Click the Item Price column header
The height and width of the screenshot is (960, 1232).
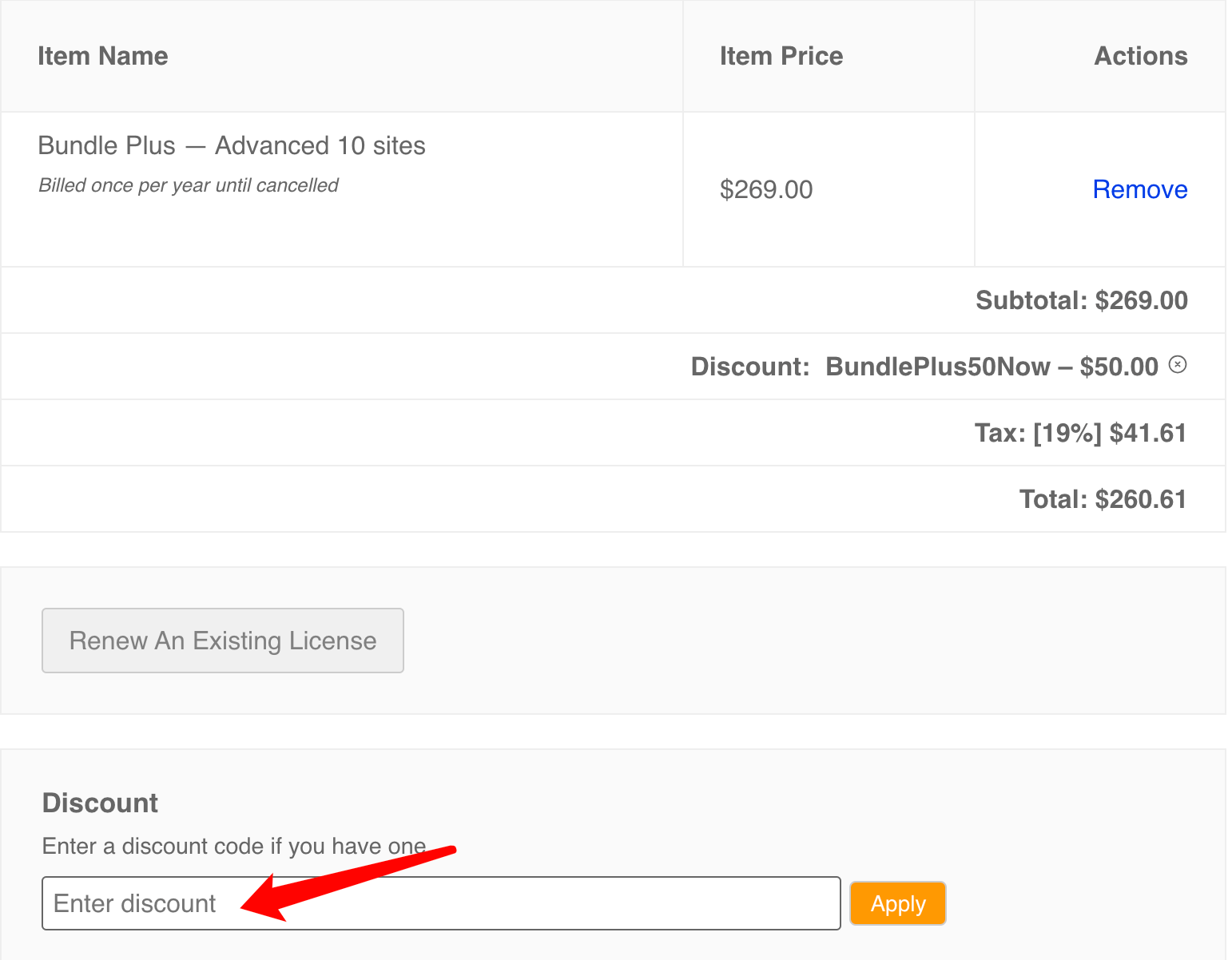(x=781, y=55)
